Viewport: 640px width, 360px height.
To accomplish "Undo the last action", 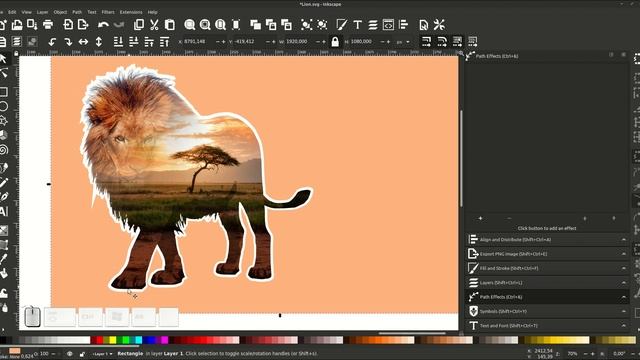I will 103,24.
